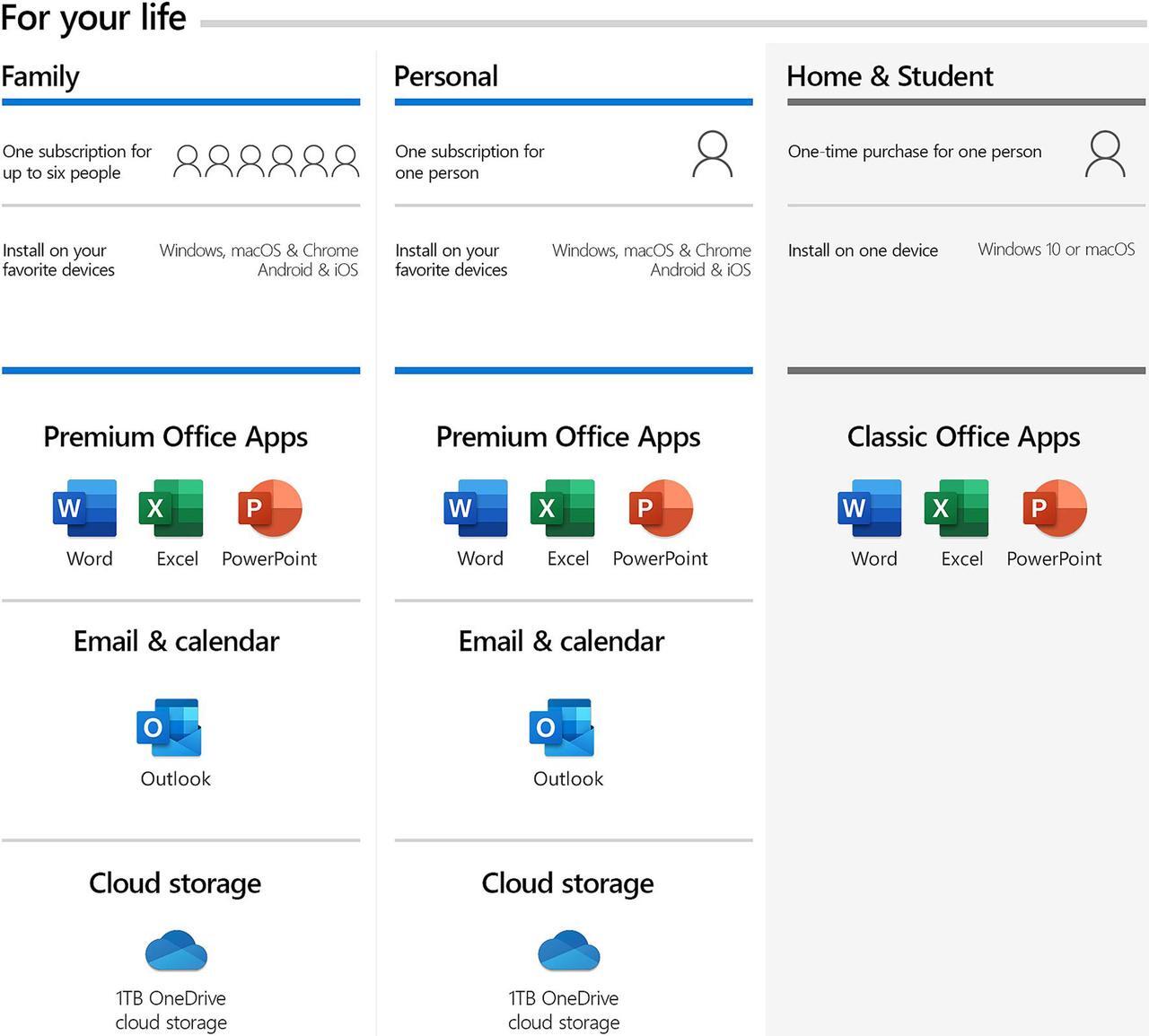This screenshot has width=1149, height=1036.
Task: Click the Word label under Personal
Action: pyautogui.click(x=480, y=558)
